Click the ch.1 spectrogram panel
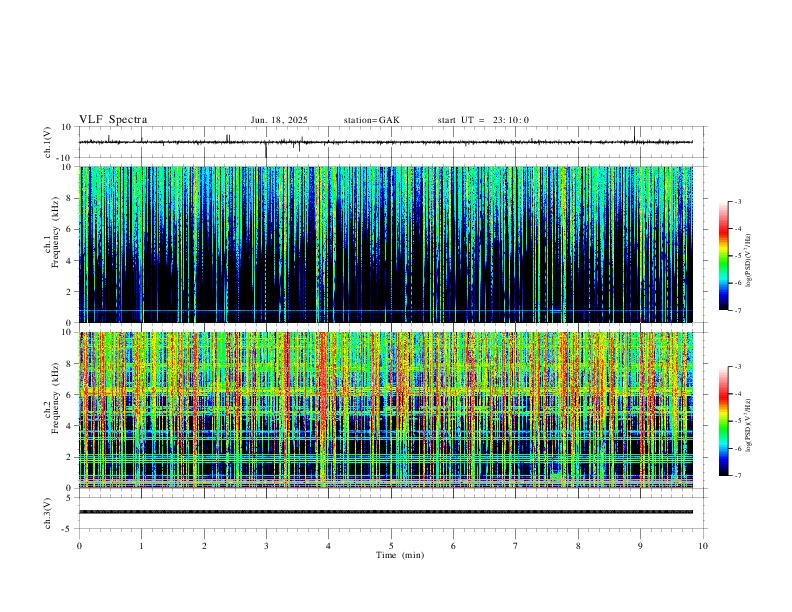 pyautogui.click(x=386, y=244)
